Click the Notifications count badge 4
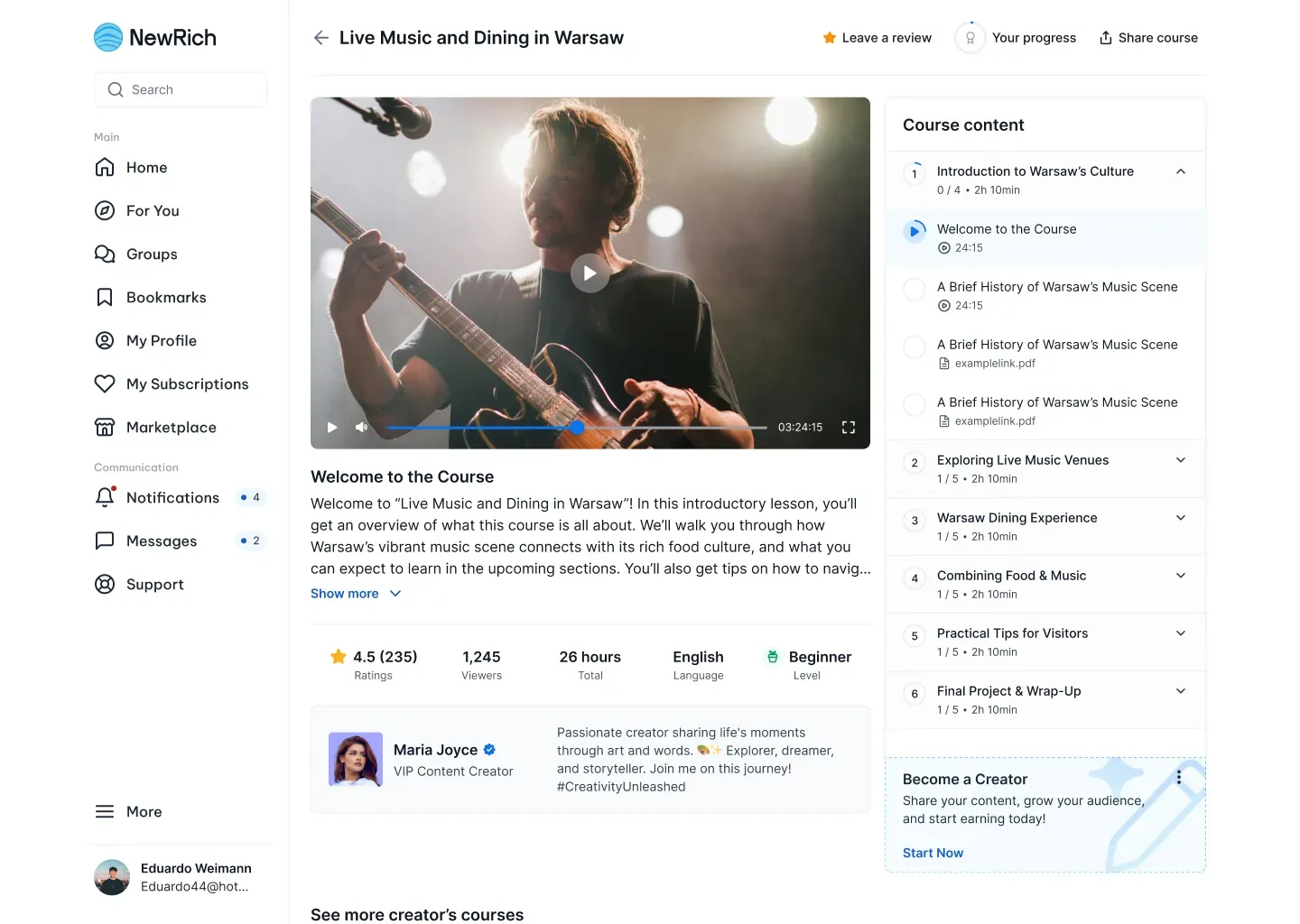The width and height of the screenshot is (1300, 924). coord(250,497)
